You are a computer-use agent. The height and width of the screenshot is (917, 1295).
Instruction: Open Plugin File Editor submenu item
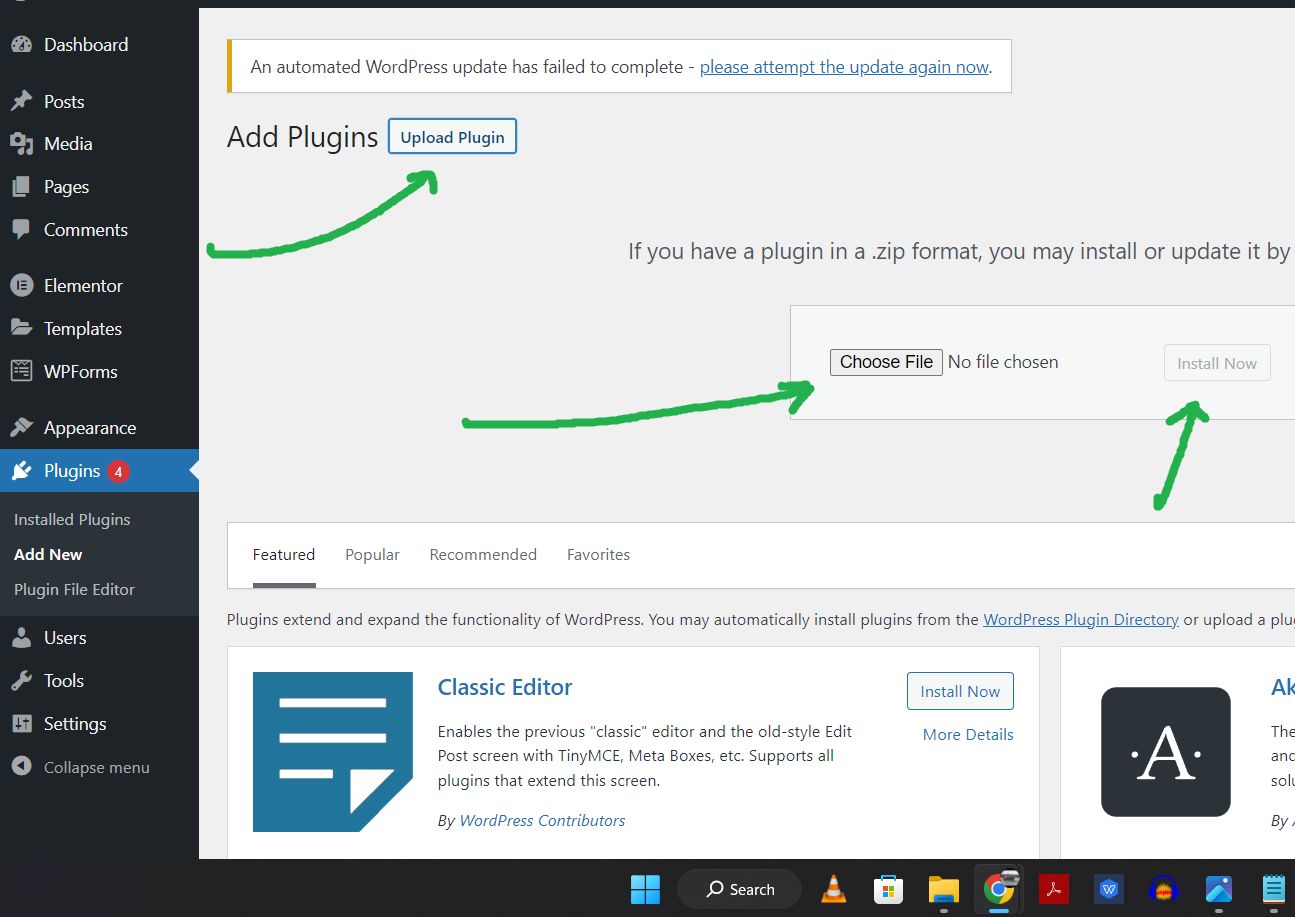click(x=74, y=589)
